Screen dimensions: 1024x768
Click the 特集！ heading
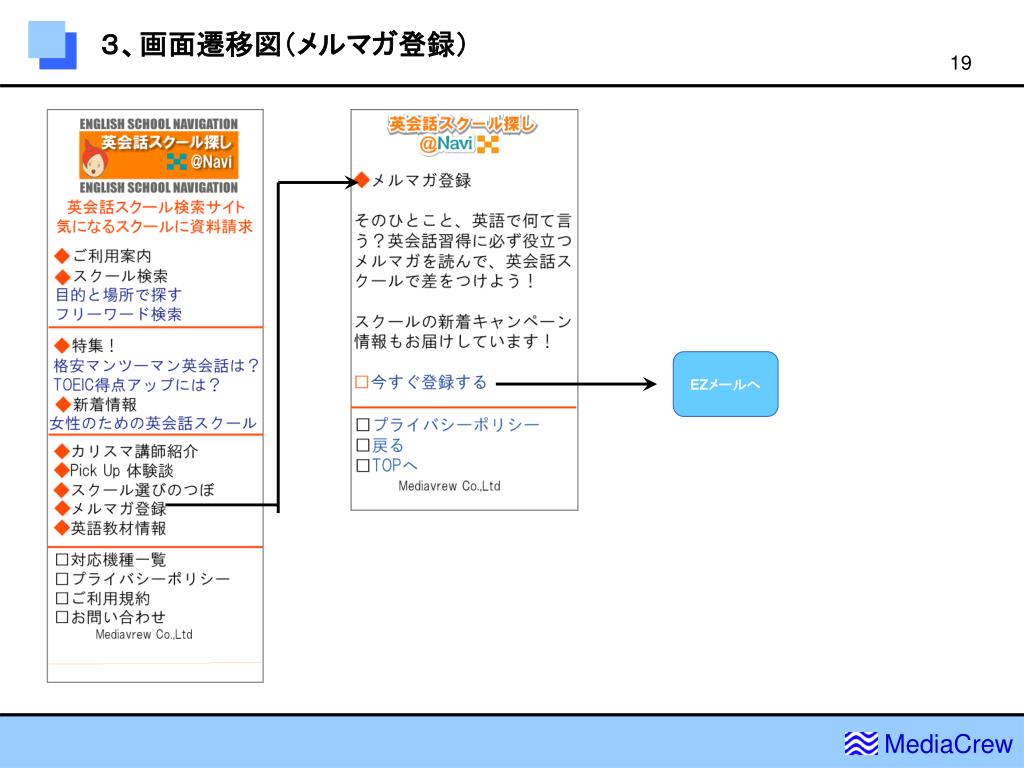coord(86,345)
